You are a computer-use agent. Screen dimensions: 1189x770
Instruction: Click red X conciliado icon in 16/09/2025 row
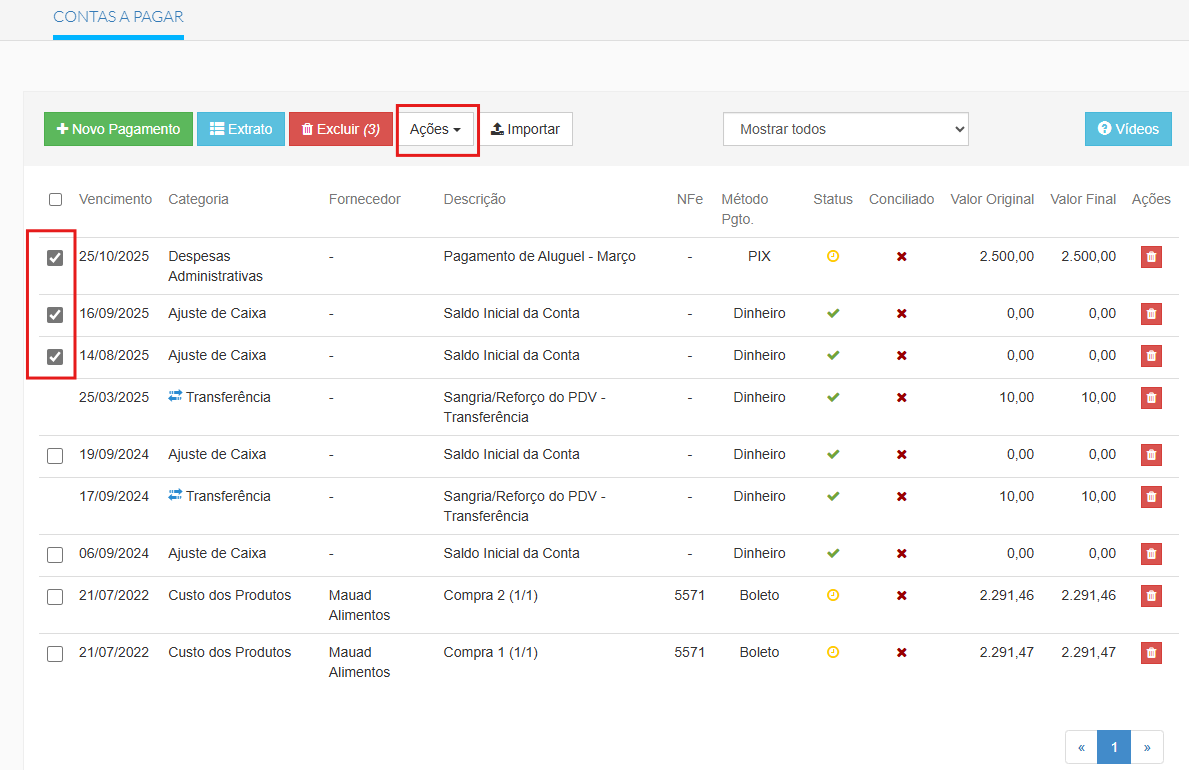[901, 314]
